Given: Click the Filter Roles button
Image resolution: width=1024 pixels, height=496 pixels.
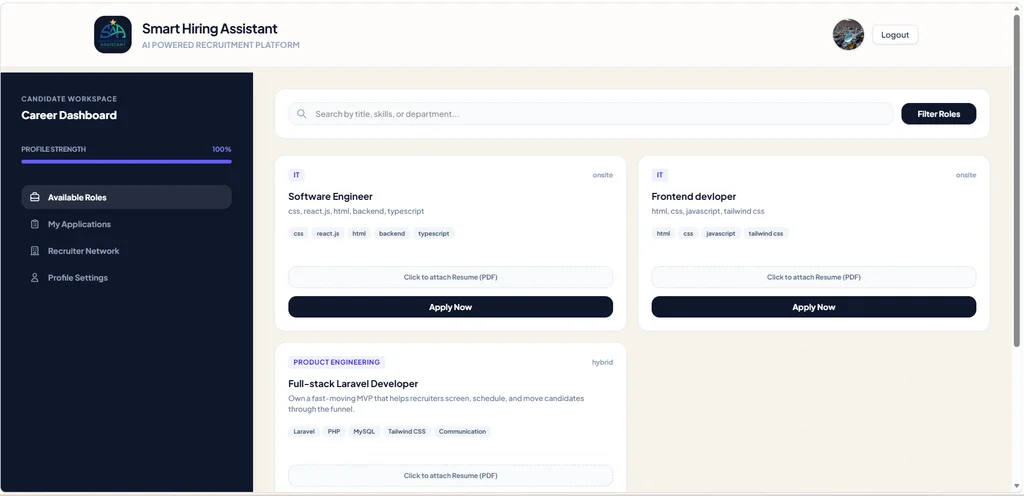Looking at the screenshot, I should (x=938, y=114).
